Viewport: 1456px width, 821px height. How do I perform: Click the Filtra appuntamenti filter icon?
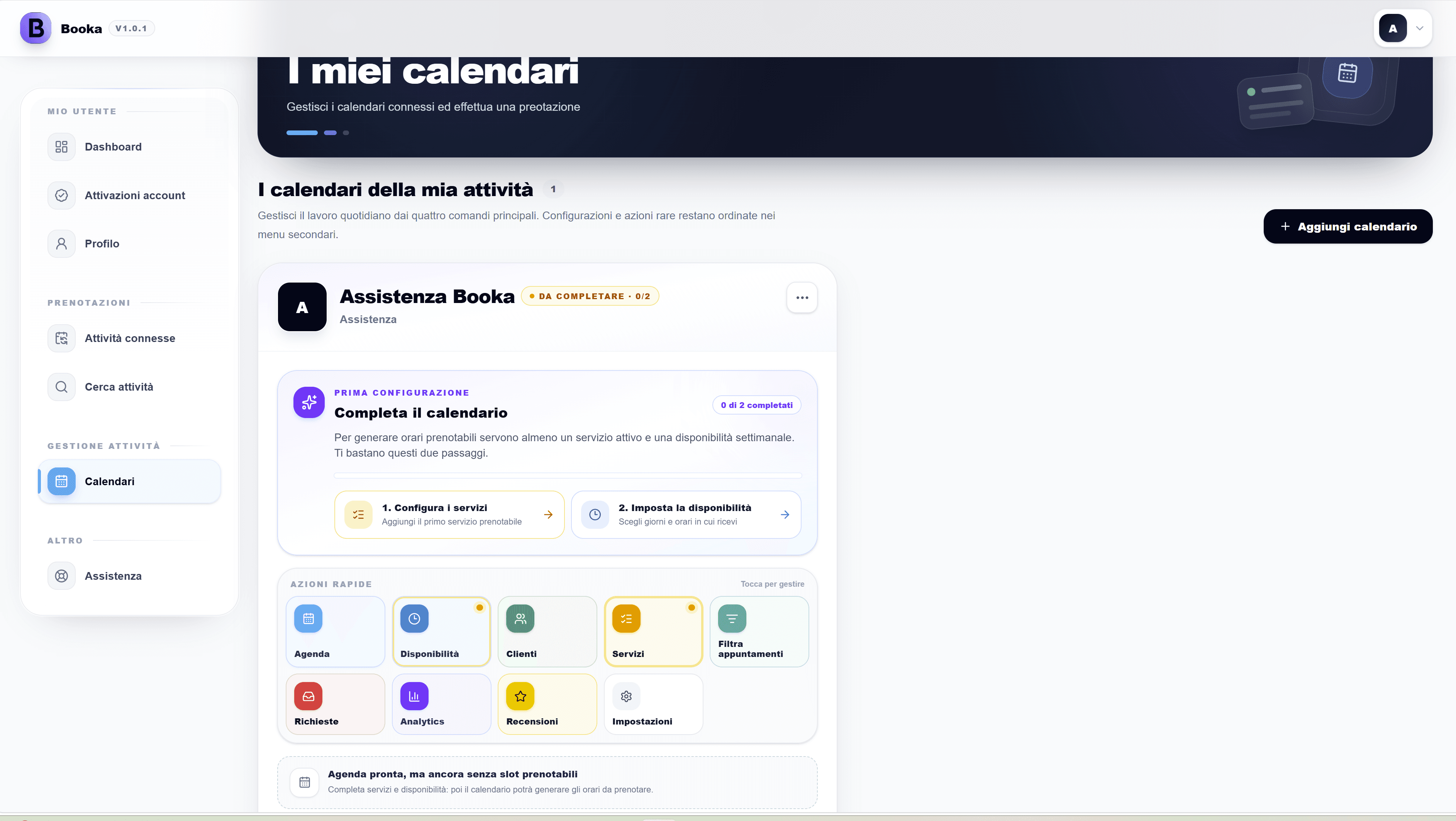click(x=732, y=619)
